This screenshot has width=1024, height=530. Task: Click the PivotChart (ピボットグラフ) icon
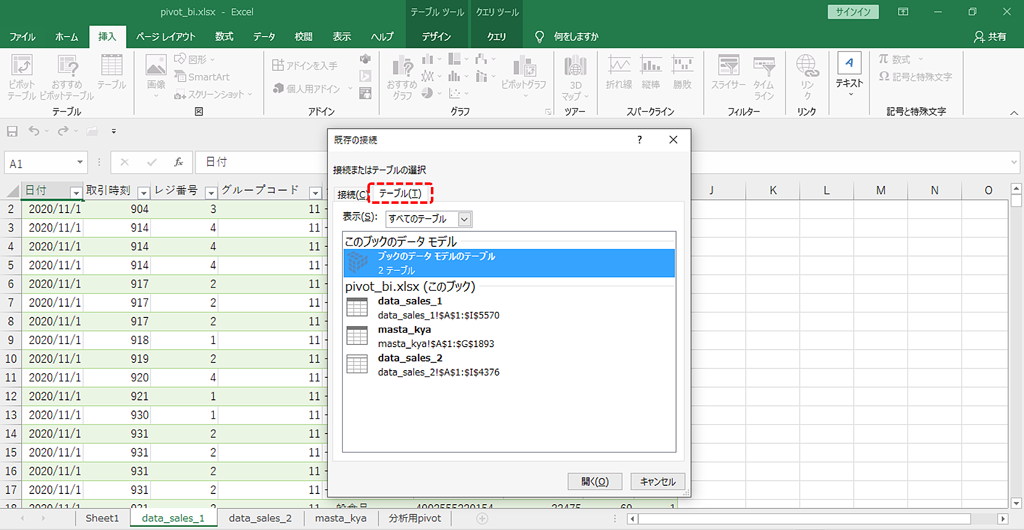(524, 77)
